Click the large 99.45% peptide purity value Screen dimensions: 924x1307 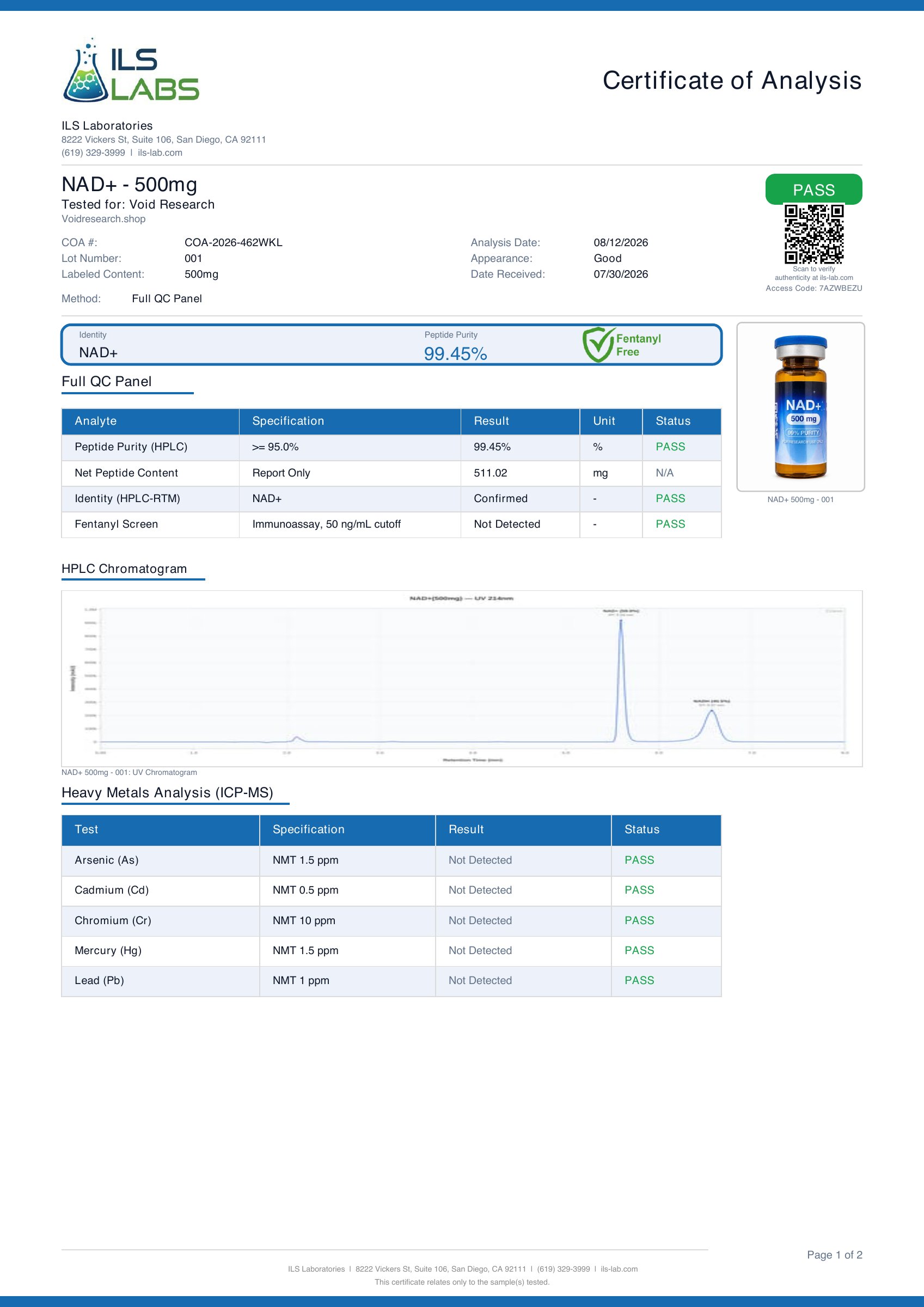(455, 353)
